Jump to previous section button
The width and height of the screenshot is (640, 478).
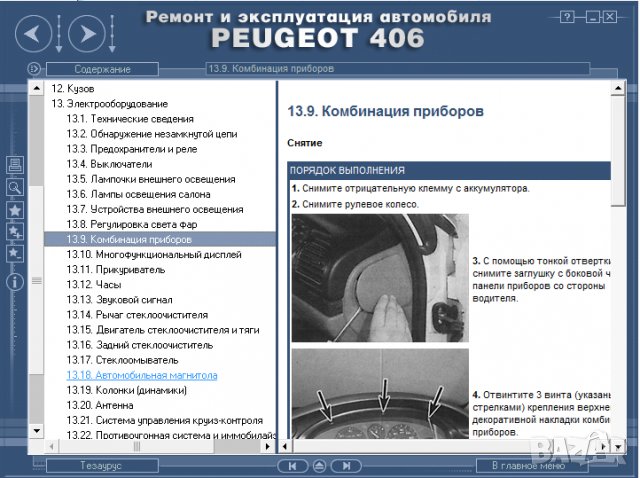point(292,466)
